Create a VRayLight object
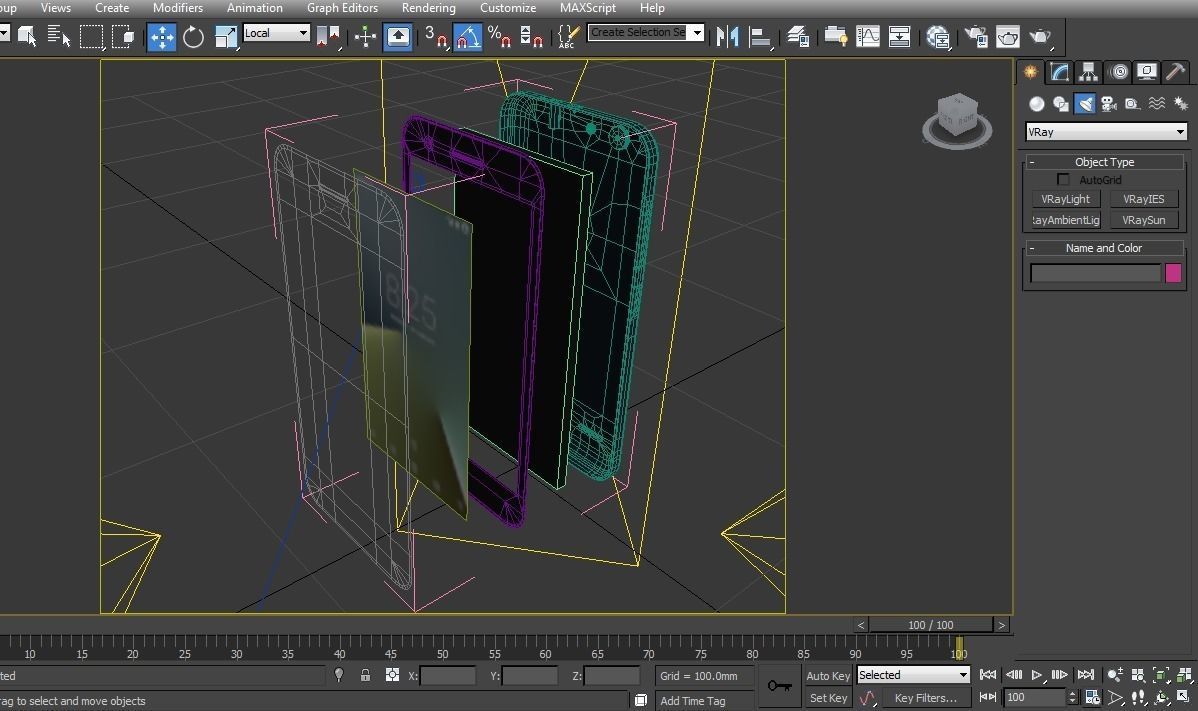Viewport: 1198px width, 711px height. pyautogui.click(x=1065, y=199)
